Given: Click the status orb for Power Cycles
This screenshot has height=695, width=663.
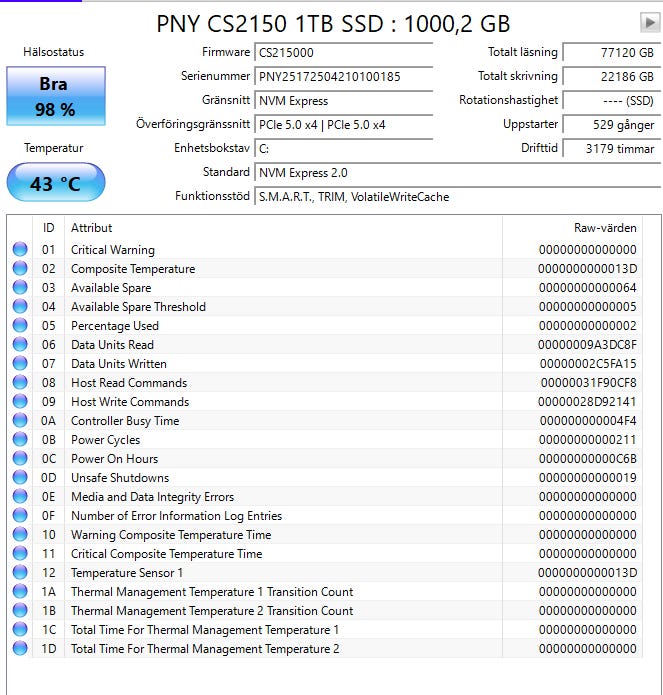Looking at the screenshot, I should click(20, 439).
